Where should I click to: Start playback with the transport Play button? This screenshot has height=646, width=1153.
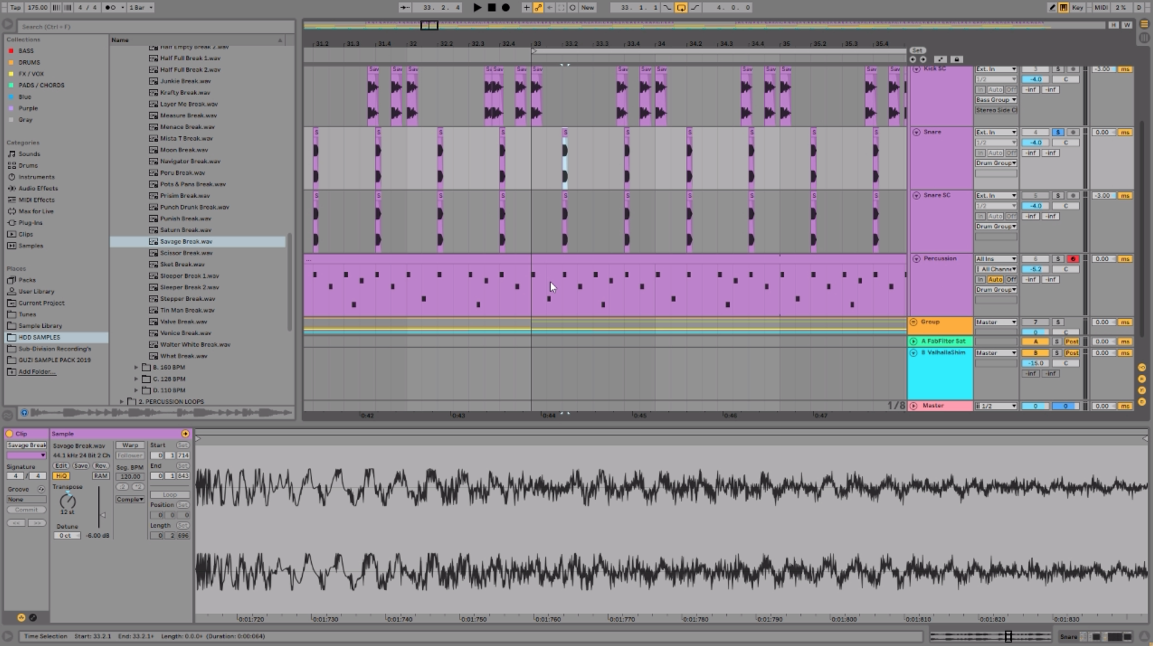coord(477,7)
